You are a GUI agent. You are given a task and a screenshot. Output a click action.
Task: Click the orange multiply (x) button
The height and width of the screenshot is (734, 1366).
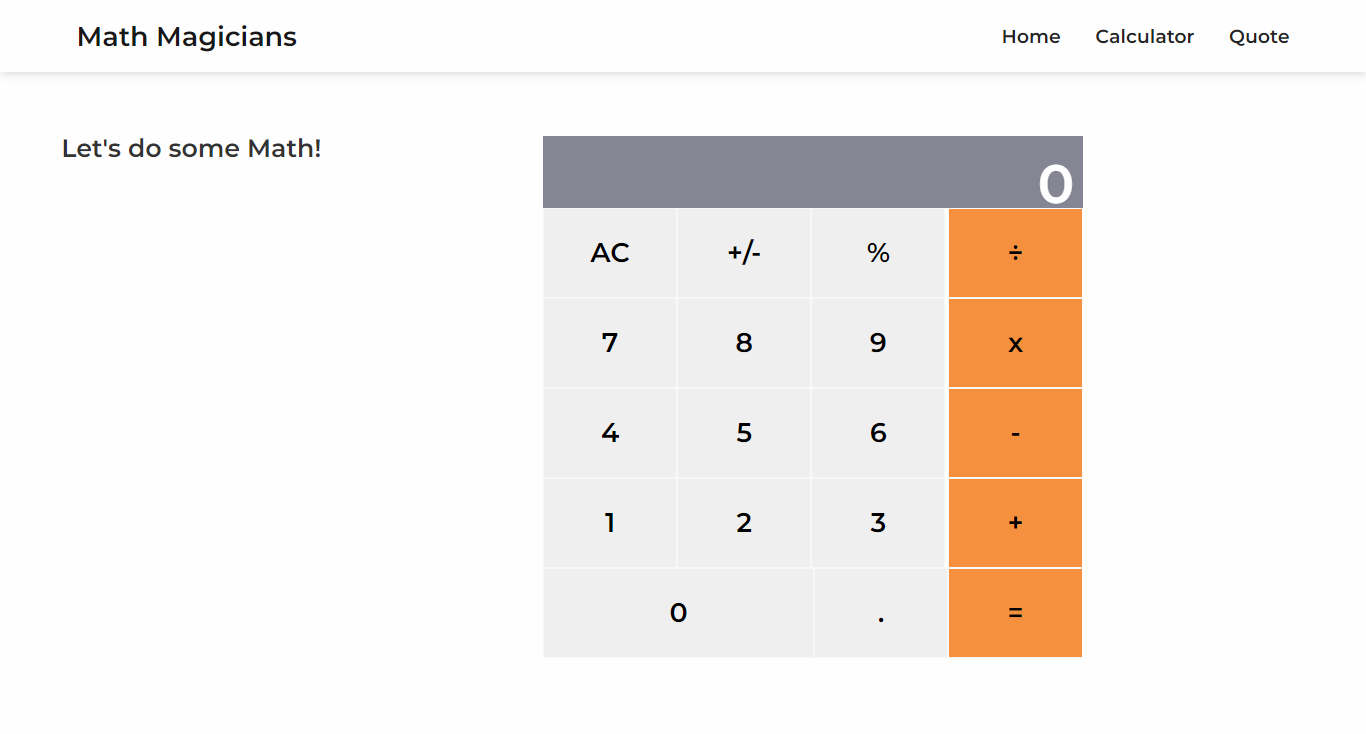click(1015, 343)
